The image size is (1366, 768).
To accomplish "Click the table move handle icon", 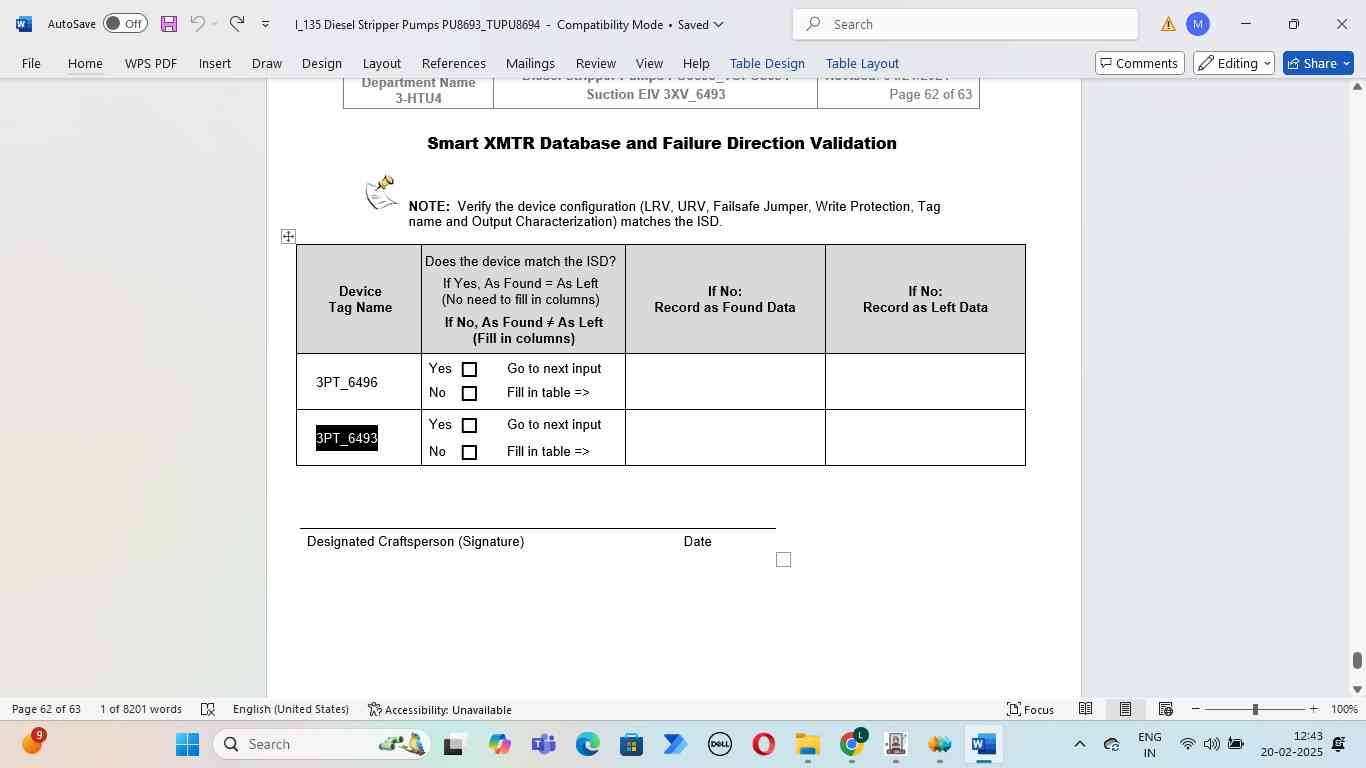I will [x=288, y=236].
